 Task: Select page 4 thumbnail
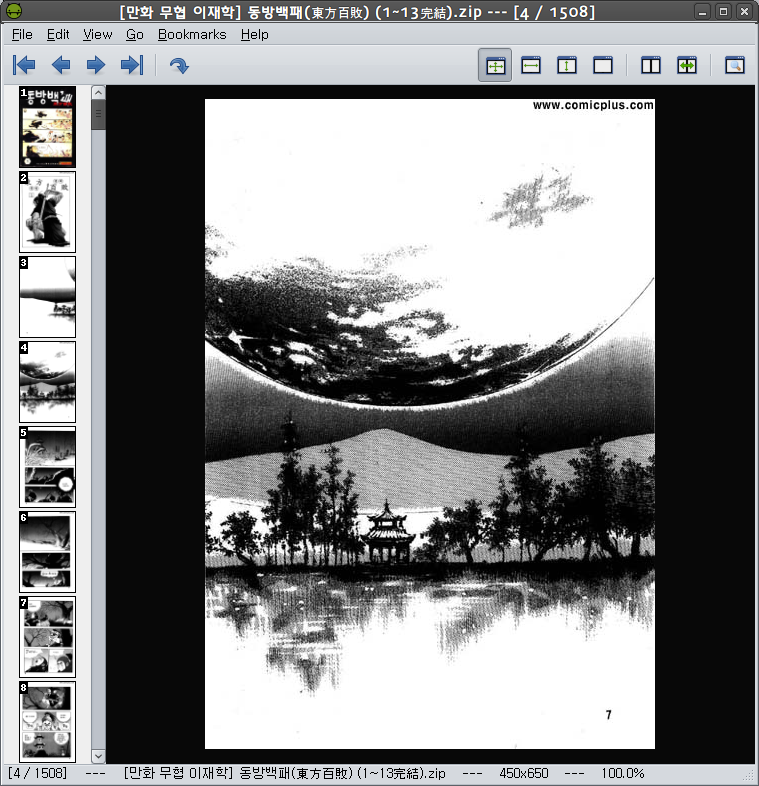tap(48, 382)
